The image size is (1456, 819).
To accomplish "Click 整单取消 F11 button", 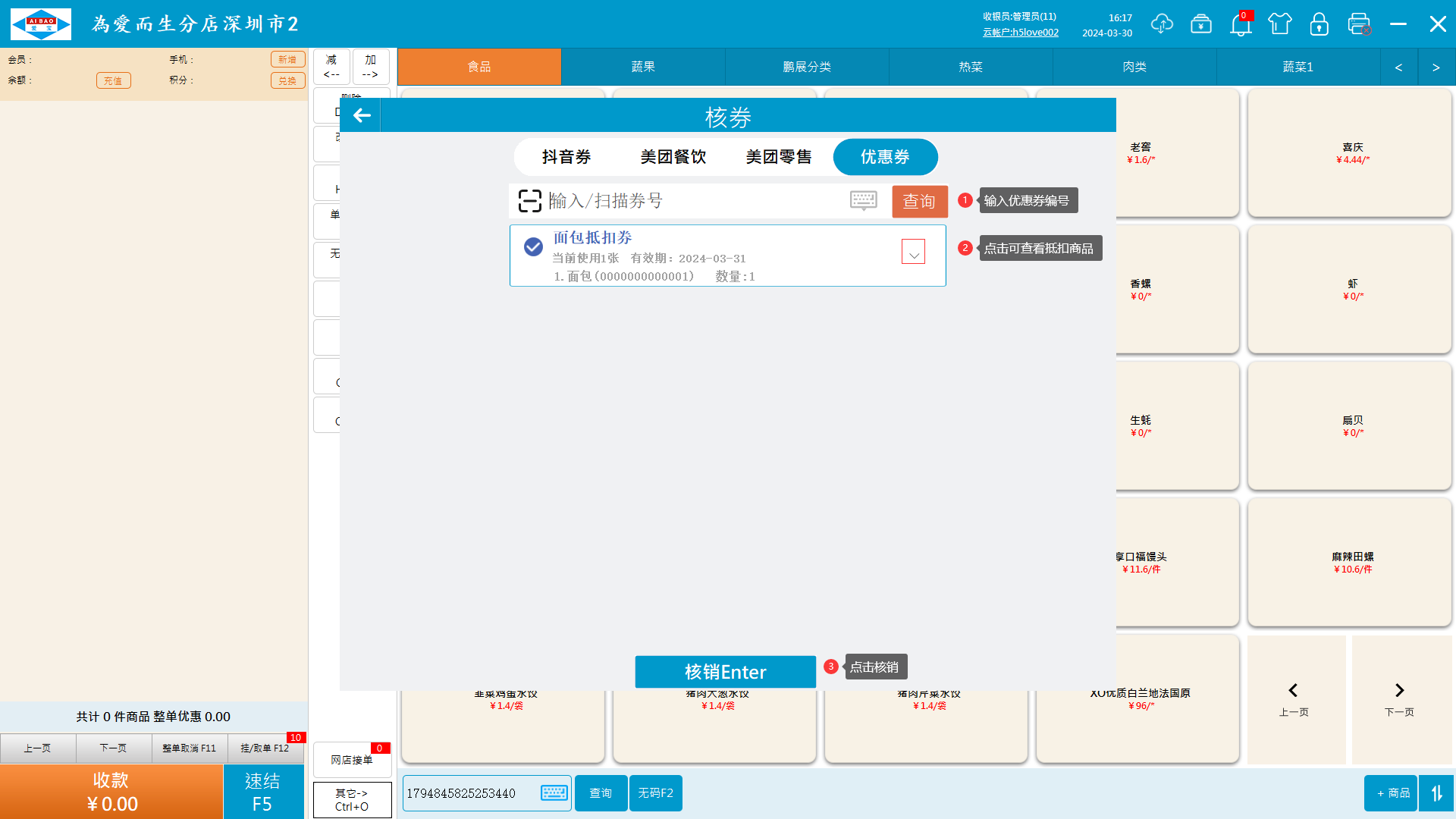I will pyautogui.click(x=190, y=748).
